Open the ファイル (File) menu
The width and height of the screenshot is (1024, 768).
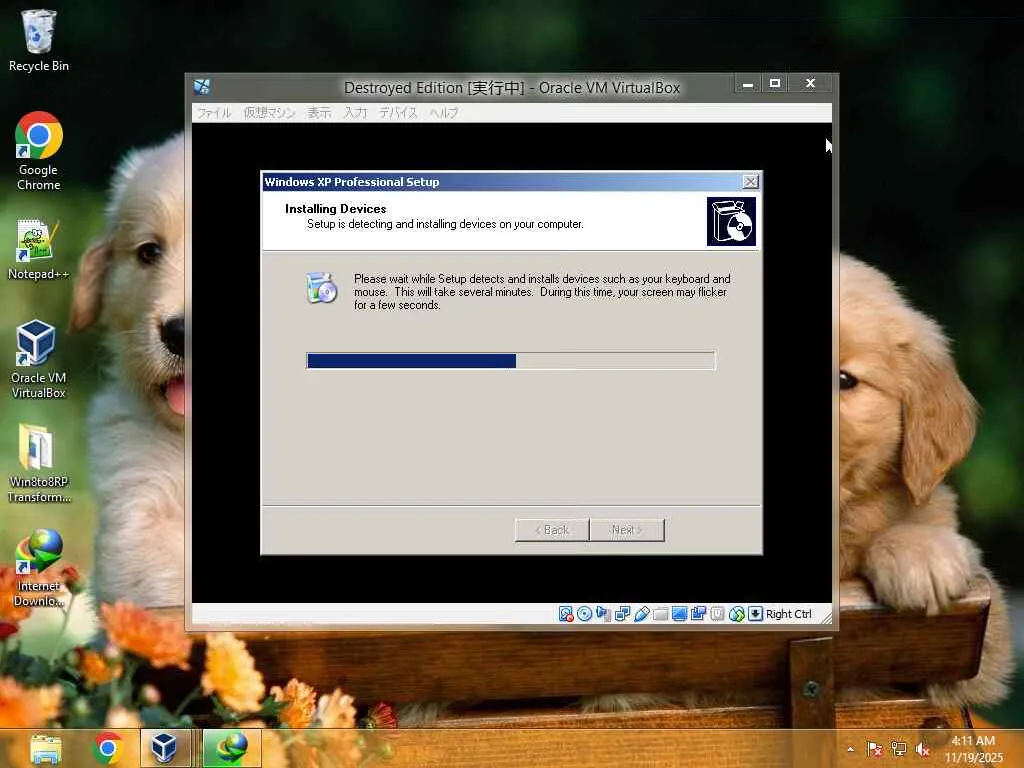pyautogui.click(x=214, y=113)
